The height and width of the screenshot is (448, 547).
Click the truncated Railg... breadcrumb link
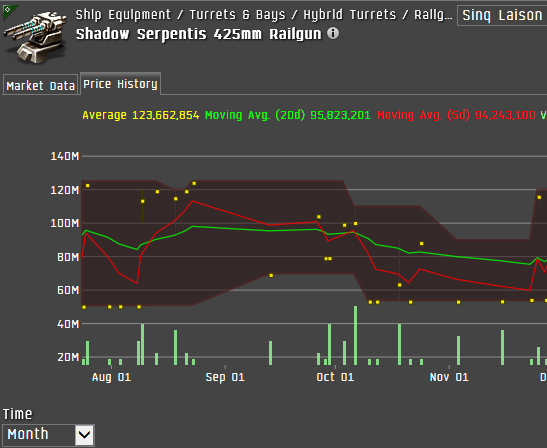pyautogui.click(x=433, y=15)
